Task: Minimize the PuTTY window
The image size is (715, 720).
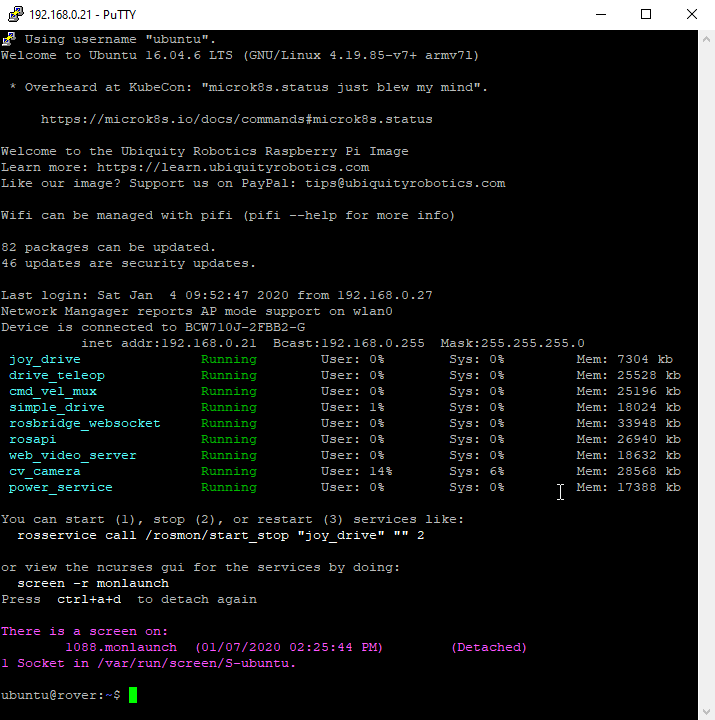Action: [601, 14]
